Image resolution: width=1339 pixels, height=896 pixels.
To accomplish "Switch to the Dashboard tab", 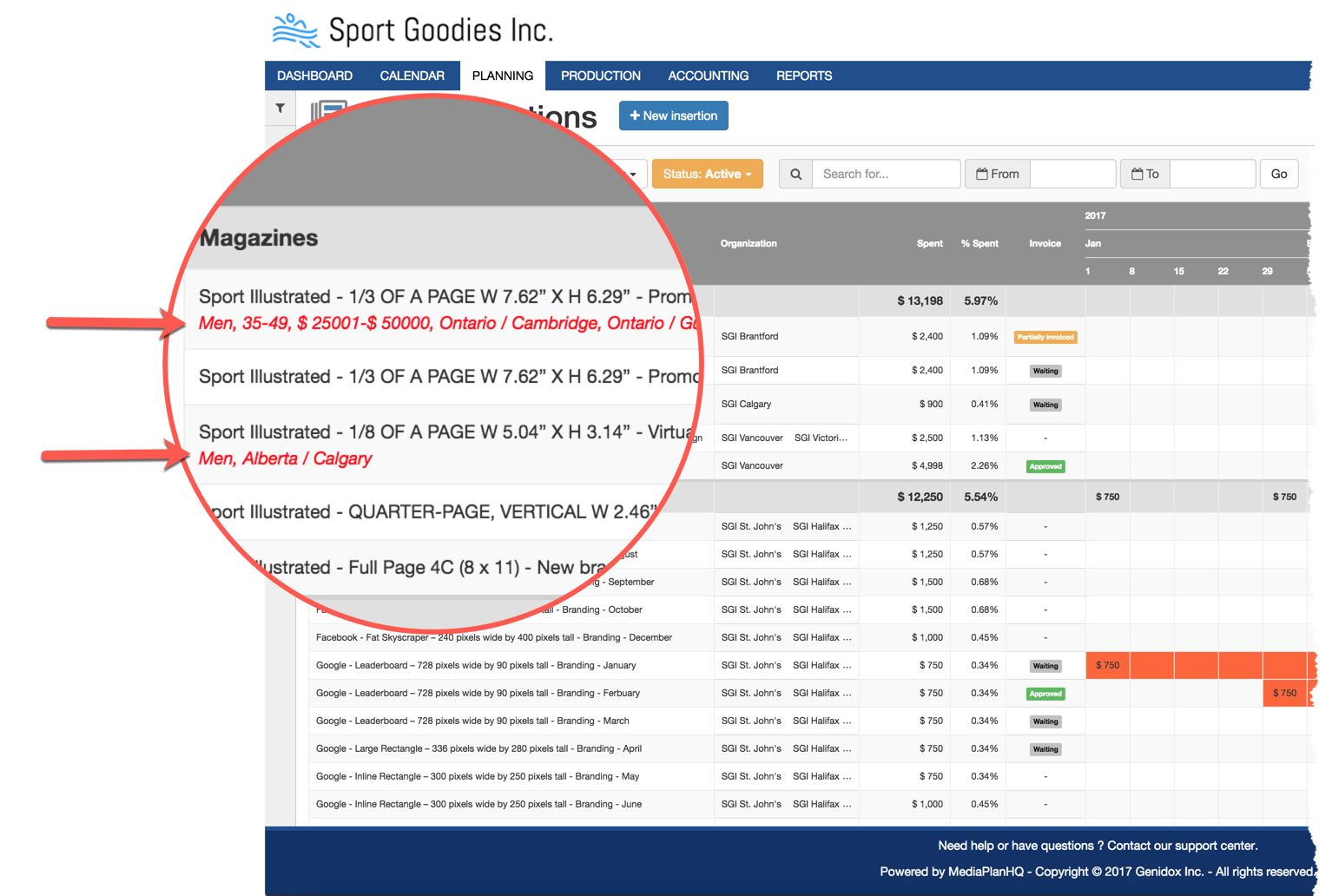I will 314,76.
